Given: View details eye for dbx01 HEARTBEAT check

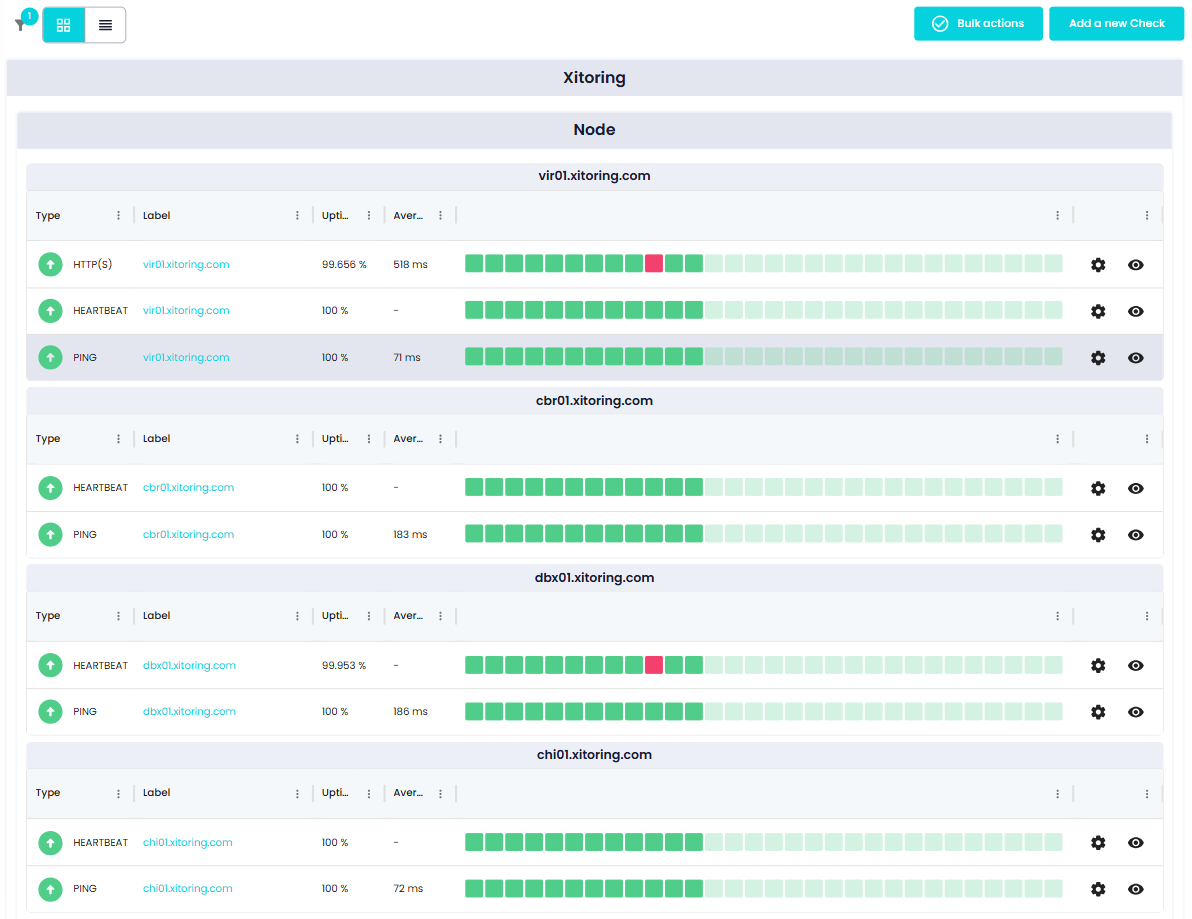Looking at the screenshot, I should [x=1135, y=665].
